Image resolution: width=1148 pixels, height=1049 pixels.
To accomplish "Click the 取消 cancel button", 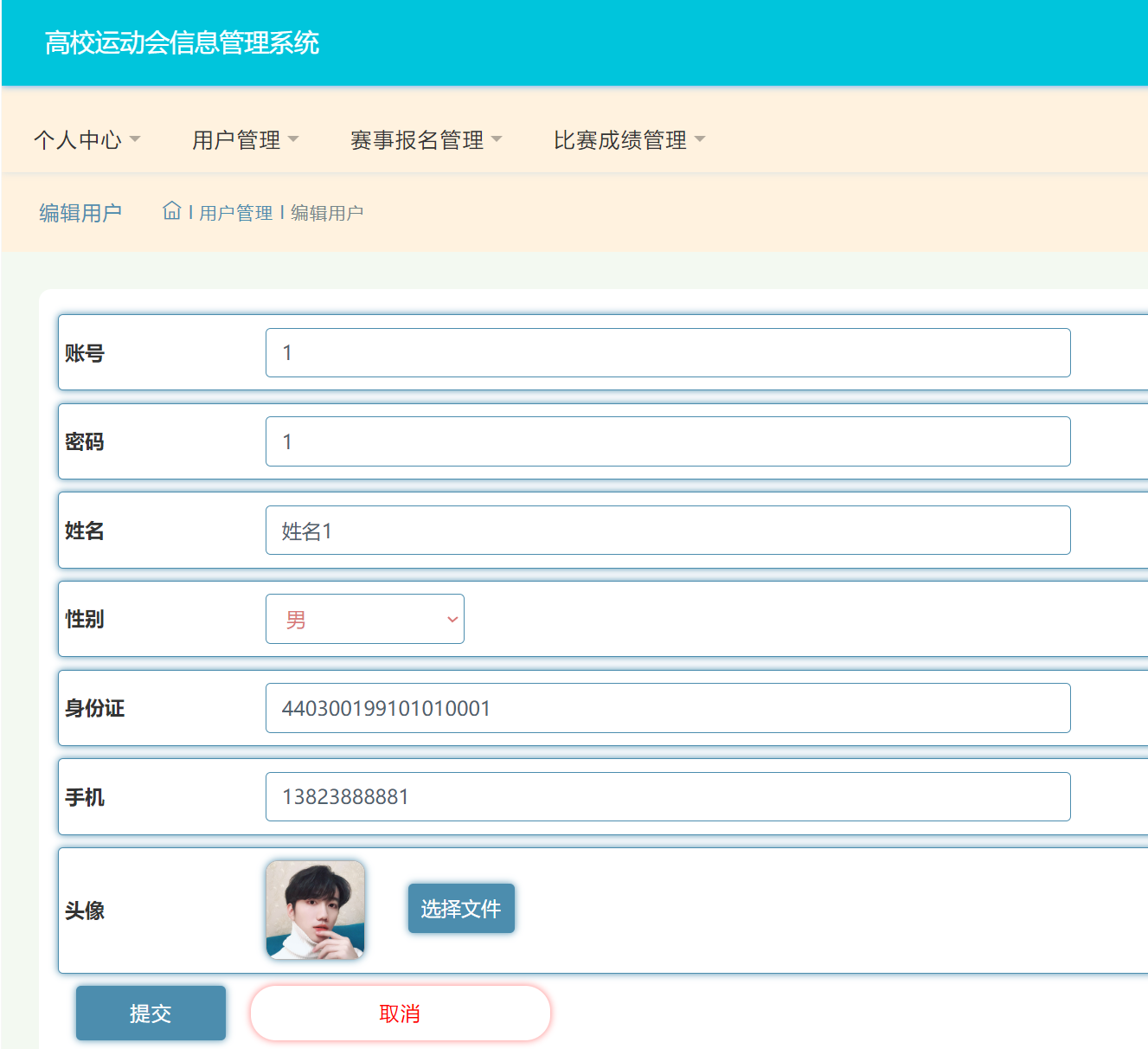I will point(400,1013).
